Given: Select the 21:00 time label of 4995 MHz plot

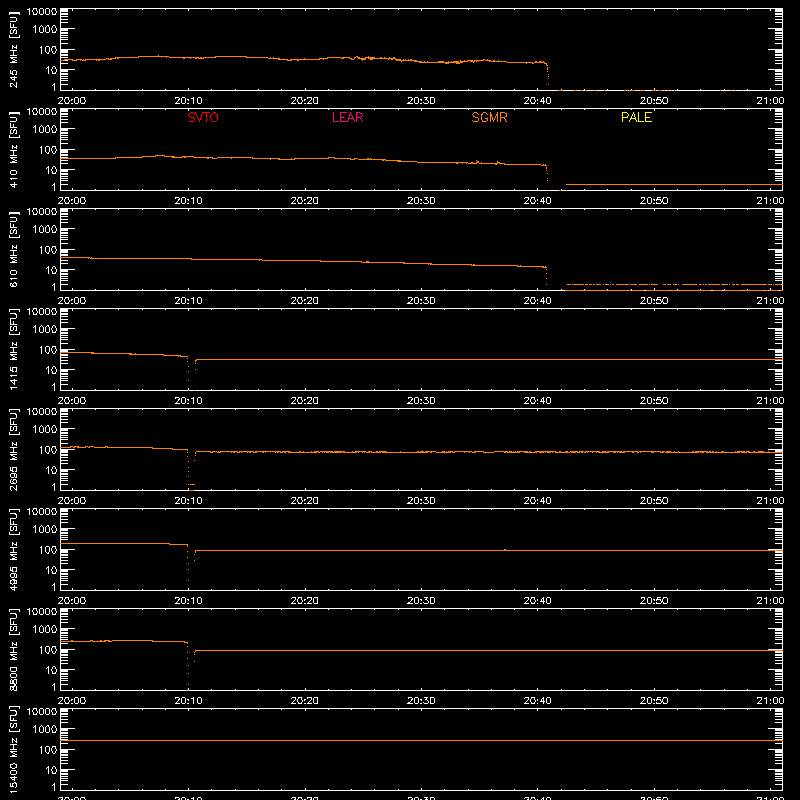Looking at the screenshot, I should pyautogui.click(x=770, y=601).
